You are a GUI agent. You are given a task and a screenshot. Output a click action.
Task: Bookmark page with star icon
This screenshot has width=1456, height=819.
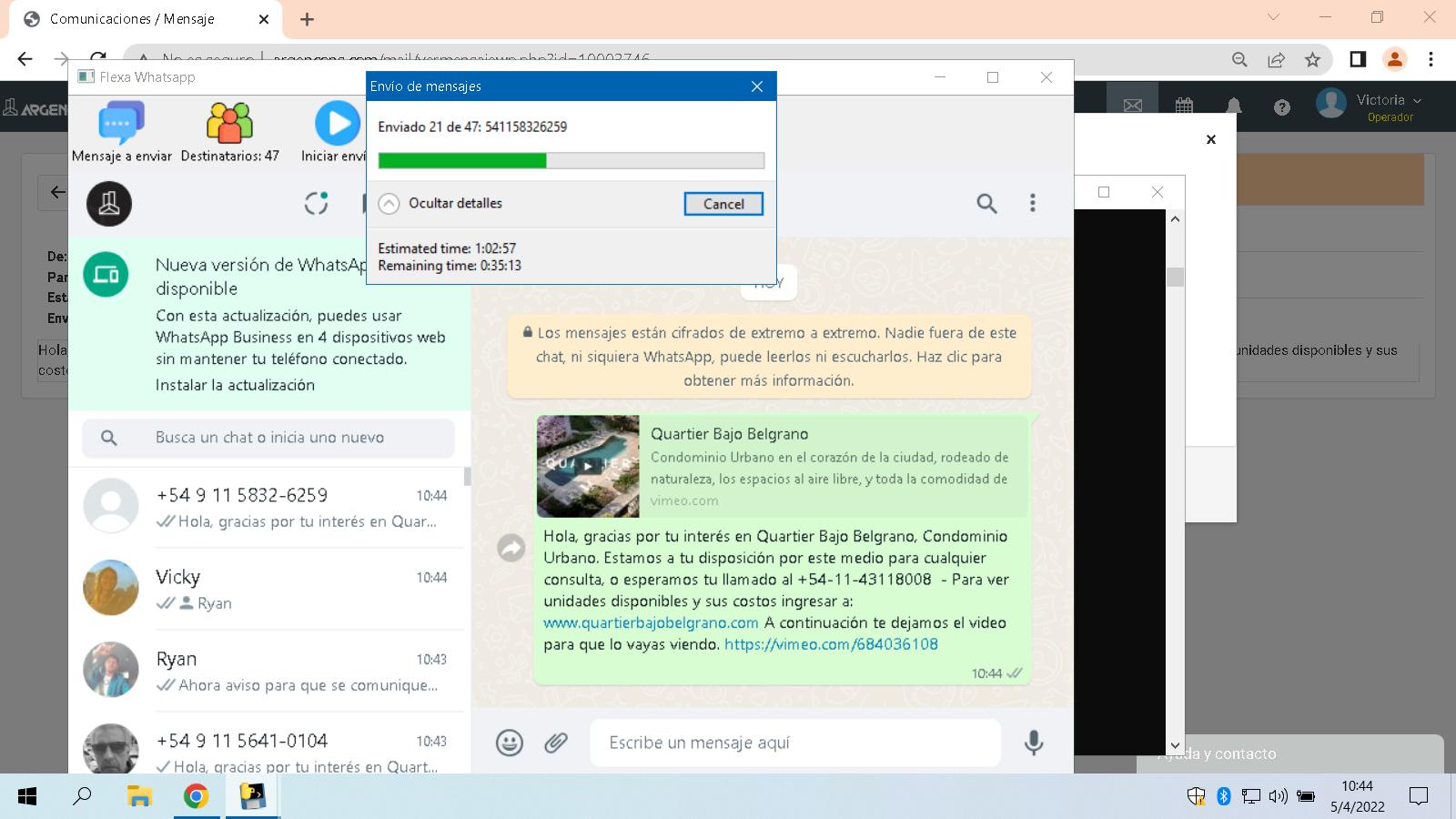pyautogui.click(x=1312, y=59)
